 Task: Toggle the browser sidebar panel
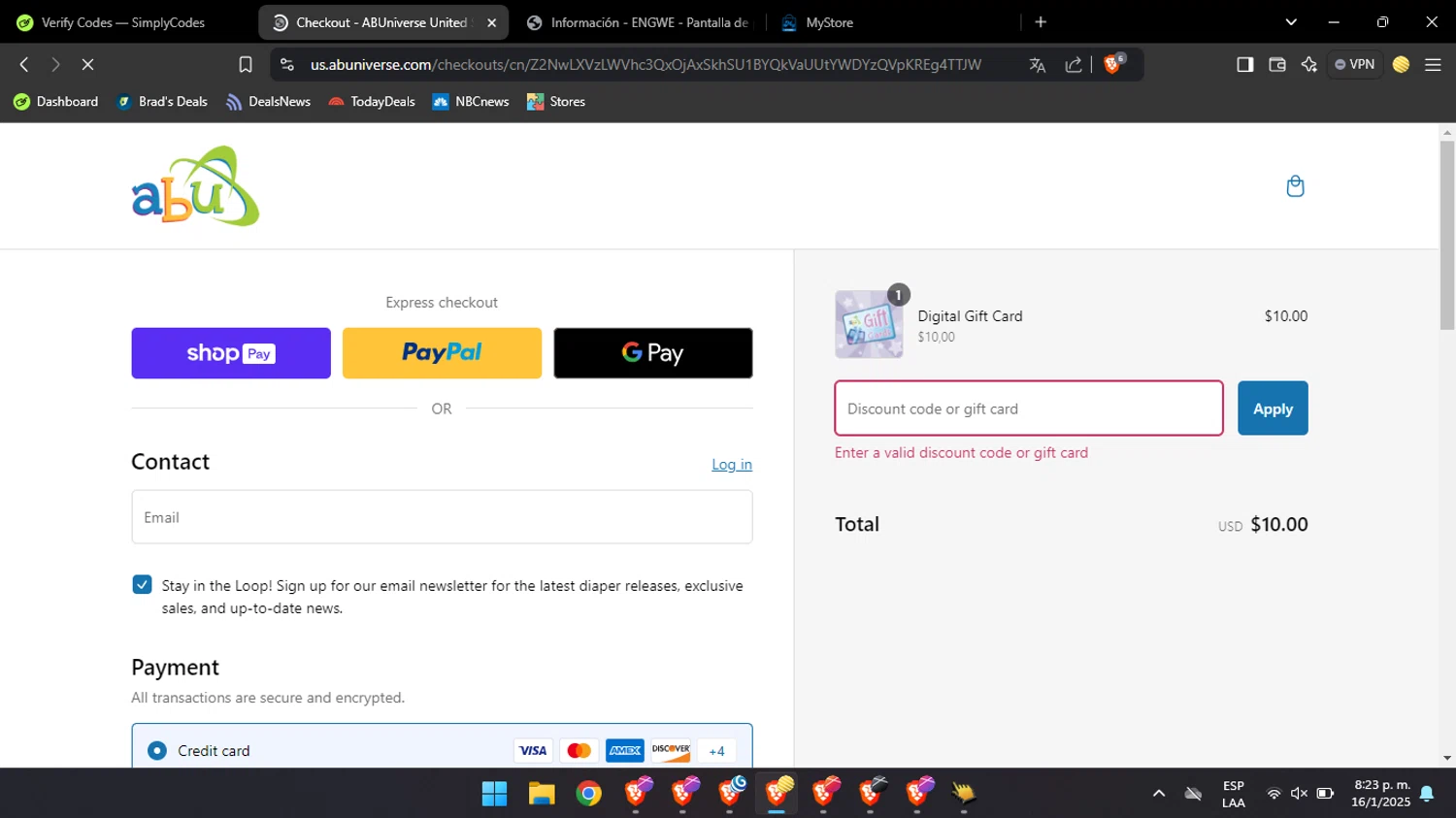[1244, 64]
